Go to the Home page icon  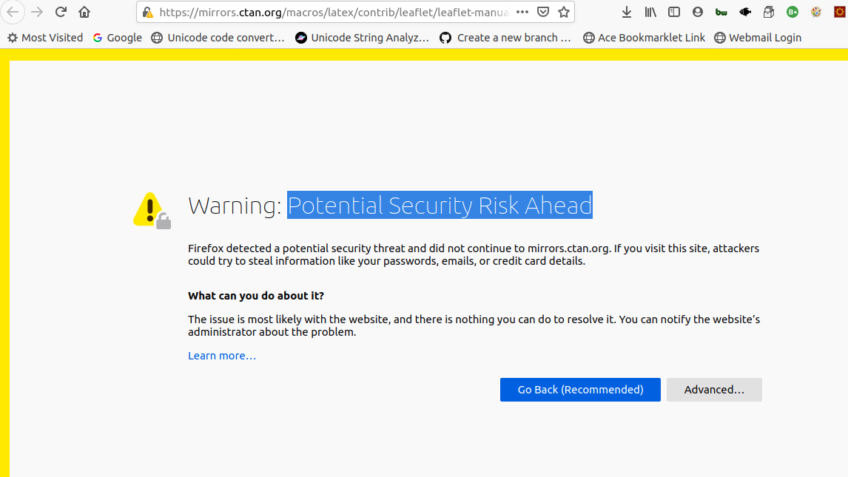[x=84, y=12]
